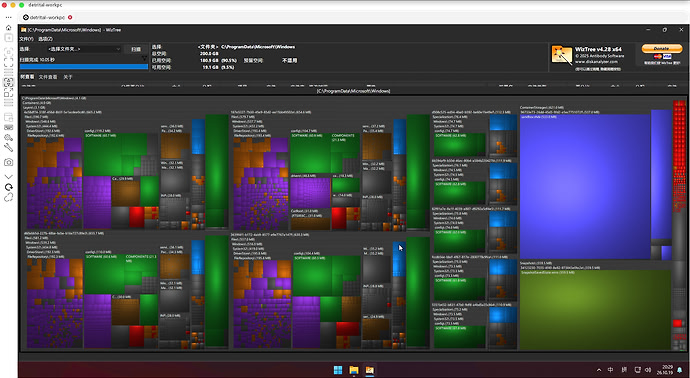Open the 选项 (Options) menu
Screen dimensions: 690x378
(45, 39)
